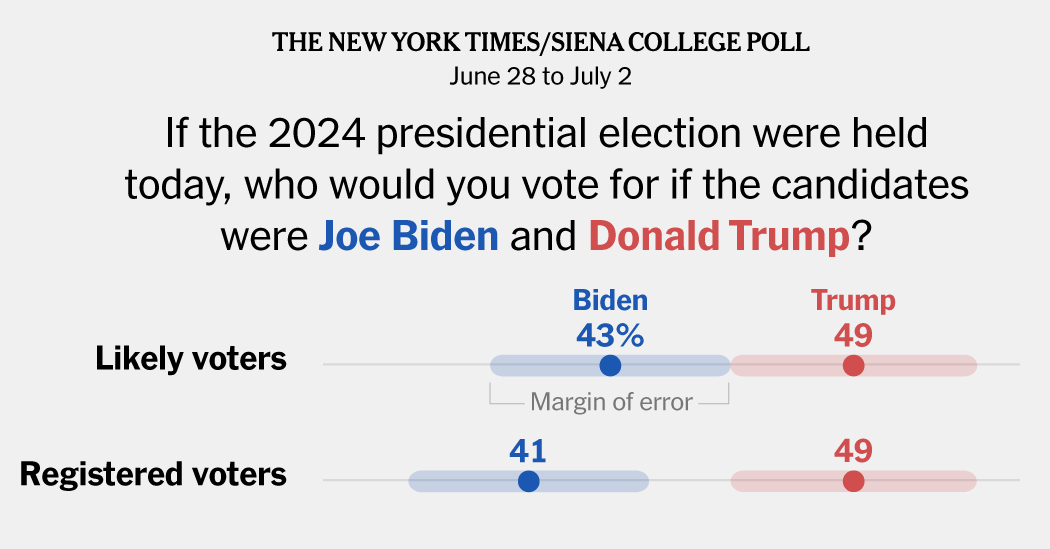Click the red Trump dot for registered voters

pyautogui.click(x=853, y=481)
